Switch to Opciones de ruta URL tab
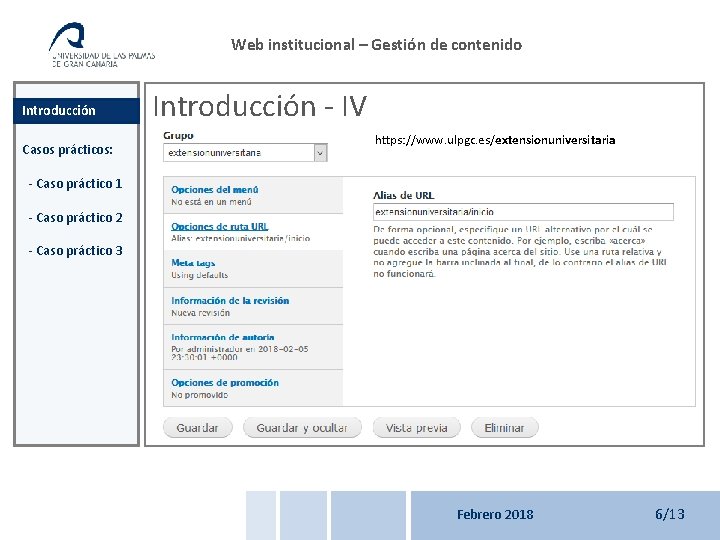This screenshot has height=540, width=720. click(x=253, y=232)
